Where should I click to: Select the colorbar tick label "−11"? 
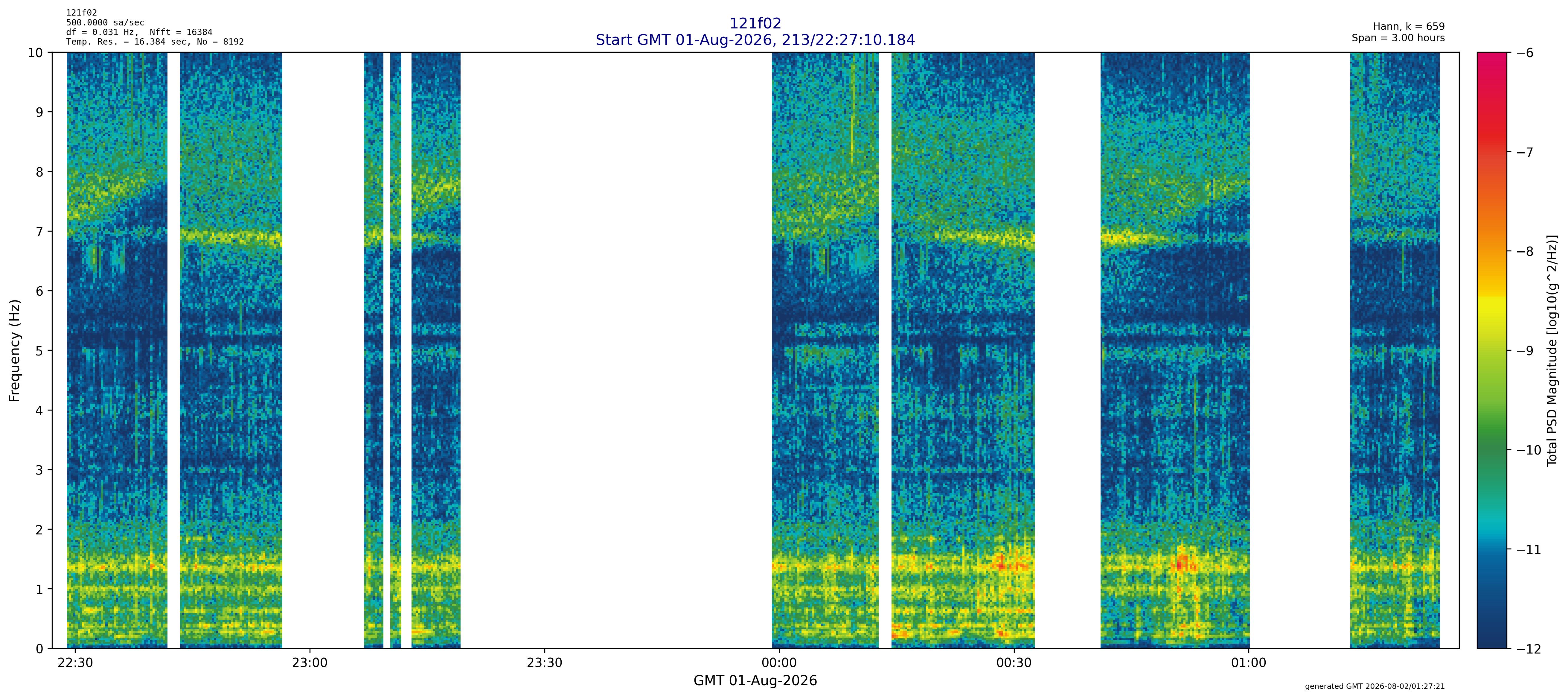[1528, 550]
